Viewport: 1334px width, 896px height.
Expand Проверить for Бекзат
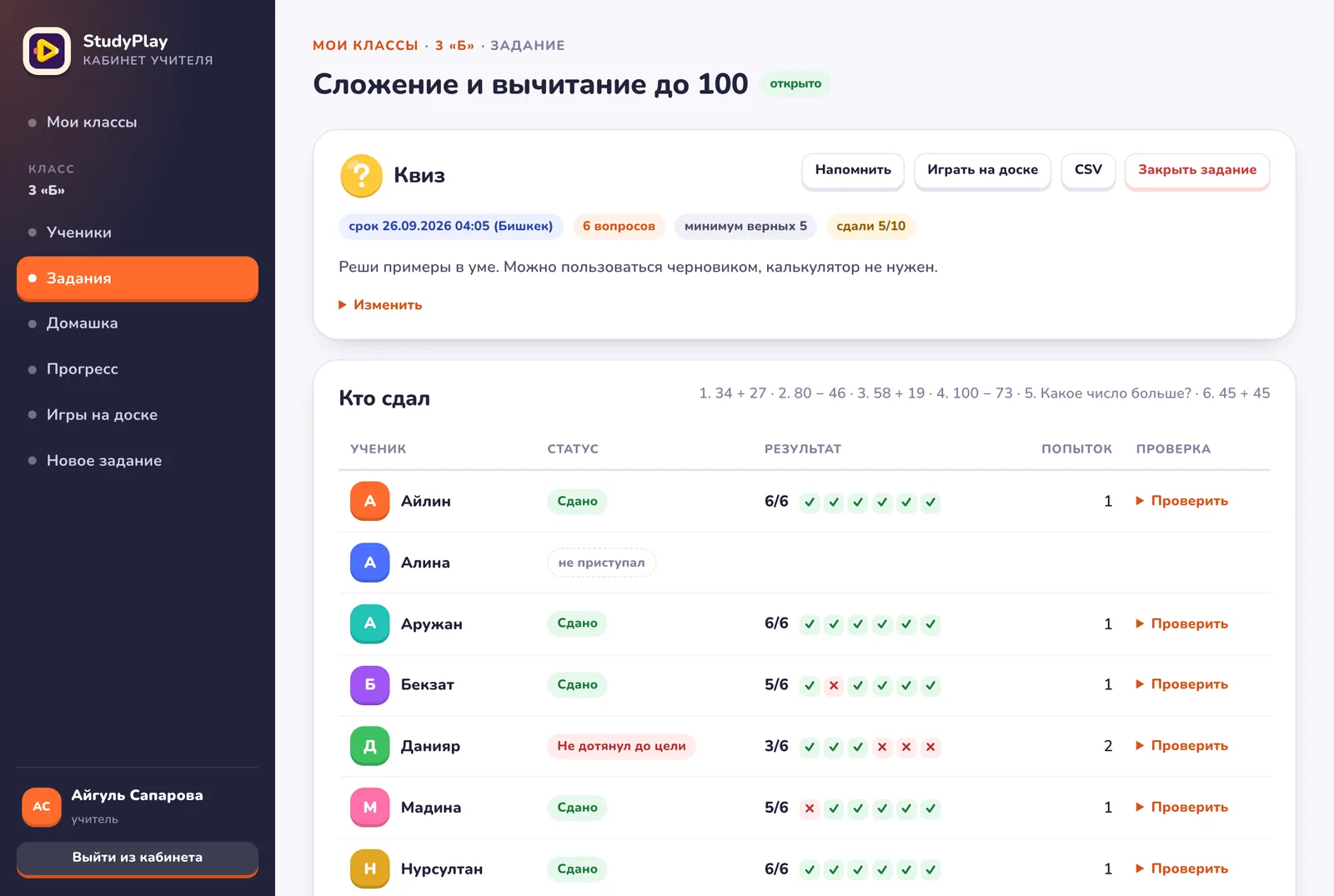1182,684
